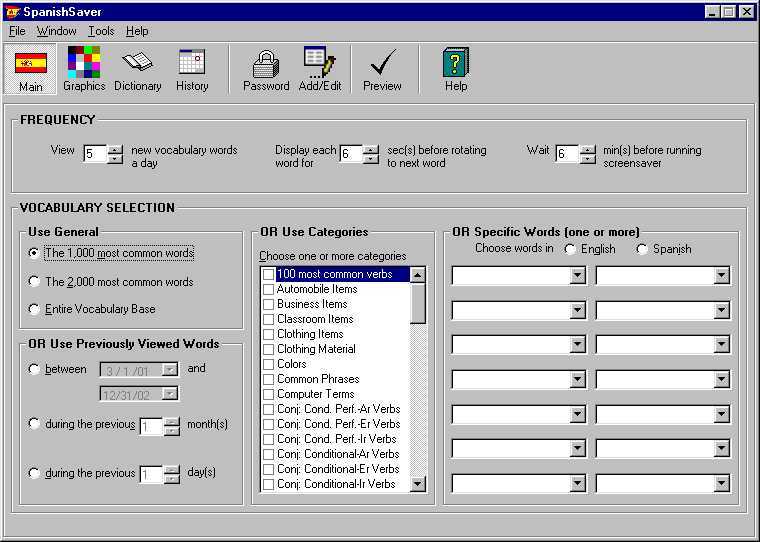Check Conj: Conditional-Ir Verbs
Viewport: 760px width, 542px height.
(268, 484)
